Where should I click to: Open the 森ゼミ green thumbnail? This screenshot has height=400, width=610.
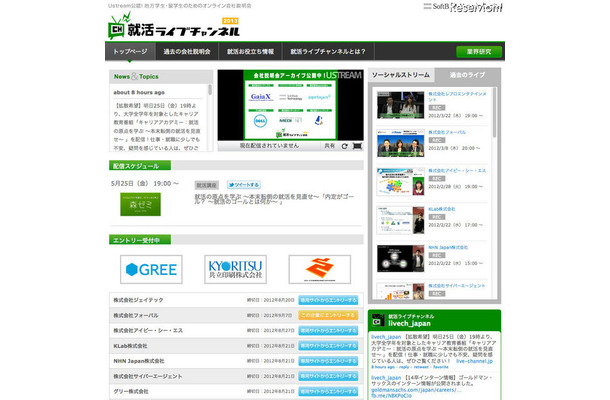click(140, 204)
